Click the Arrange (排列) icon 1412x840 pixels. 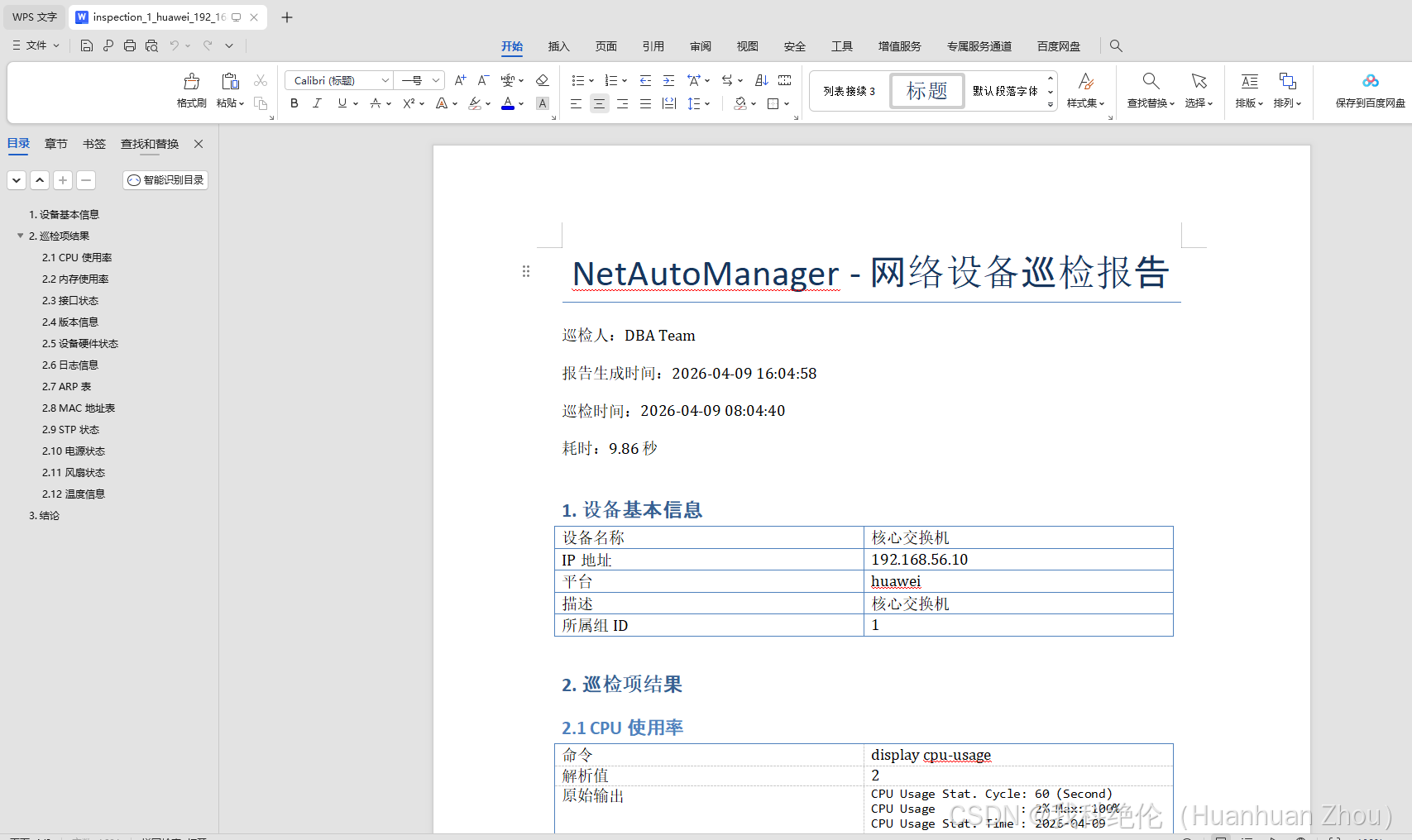[x=1287, y=81]
